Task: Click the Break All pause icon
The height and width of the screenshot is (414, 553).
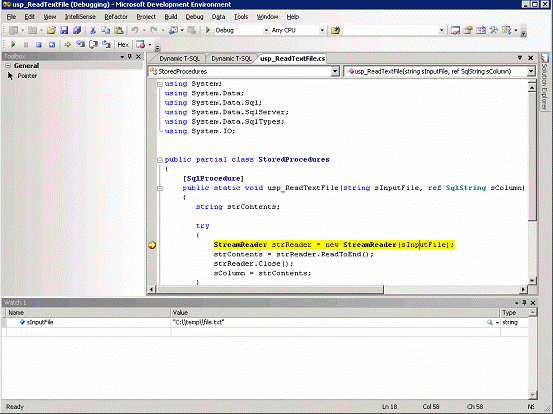Action: coord(26,45)
